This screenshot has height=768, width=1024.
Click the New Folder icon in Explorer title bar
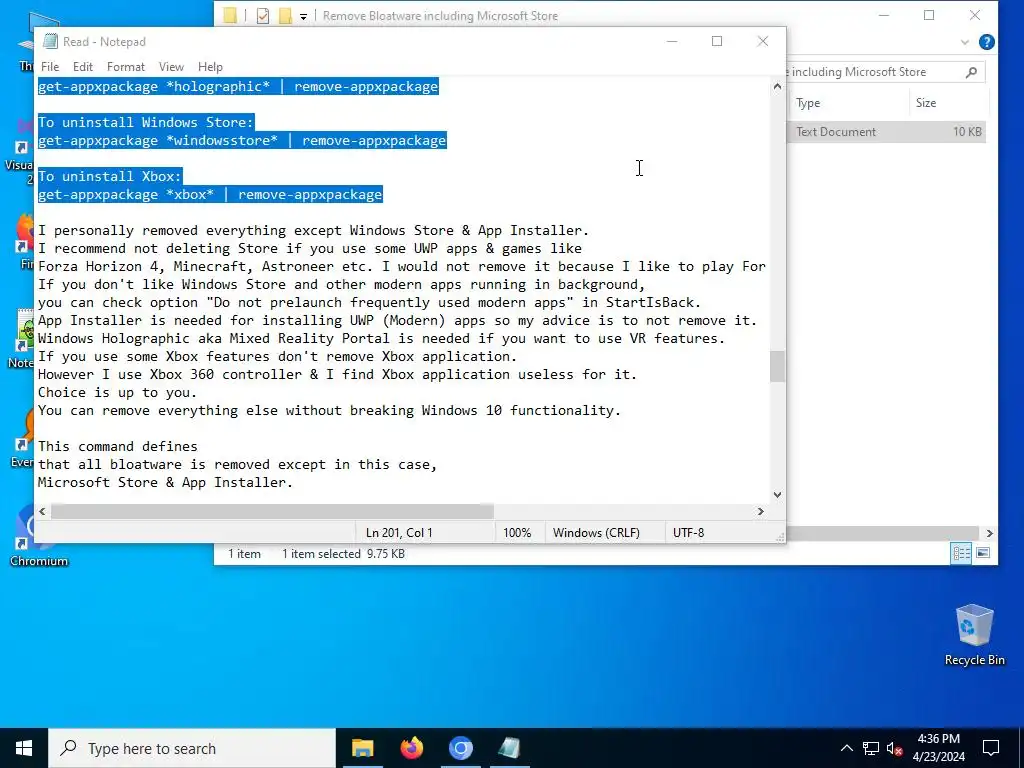pos(285,16)
